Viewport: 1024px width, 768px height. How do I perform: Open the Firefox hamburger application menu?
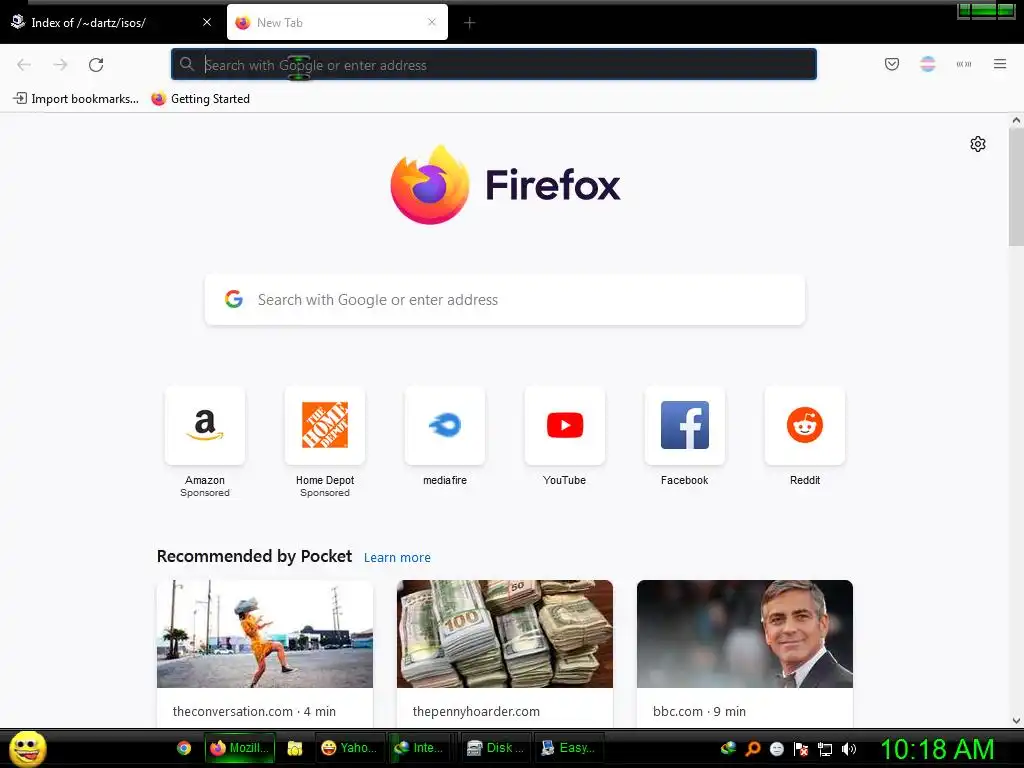coord(999,64)
